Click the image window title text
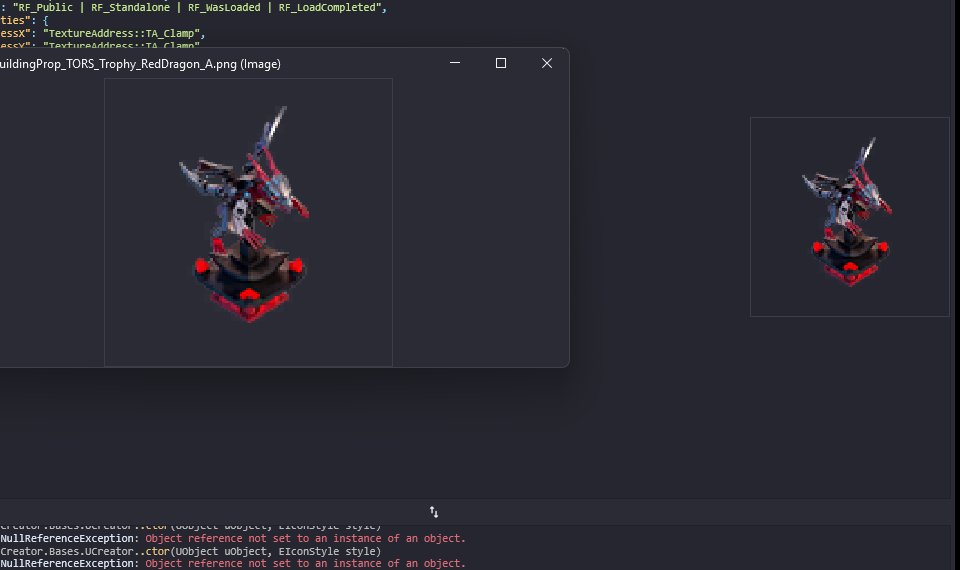 140,64
